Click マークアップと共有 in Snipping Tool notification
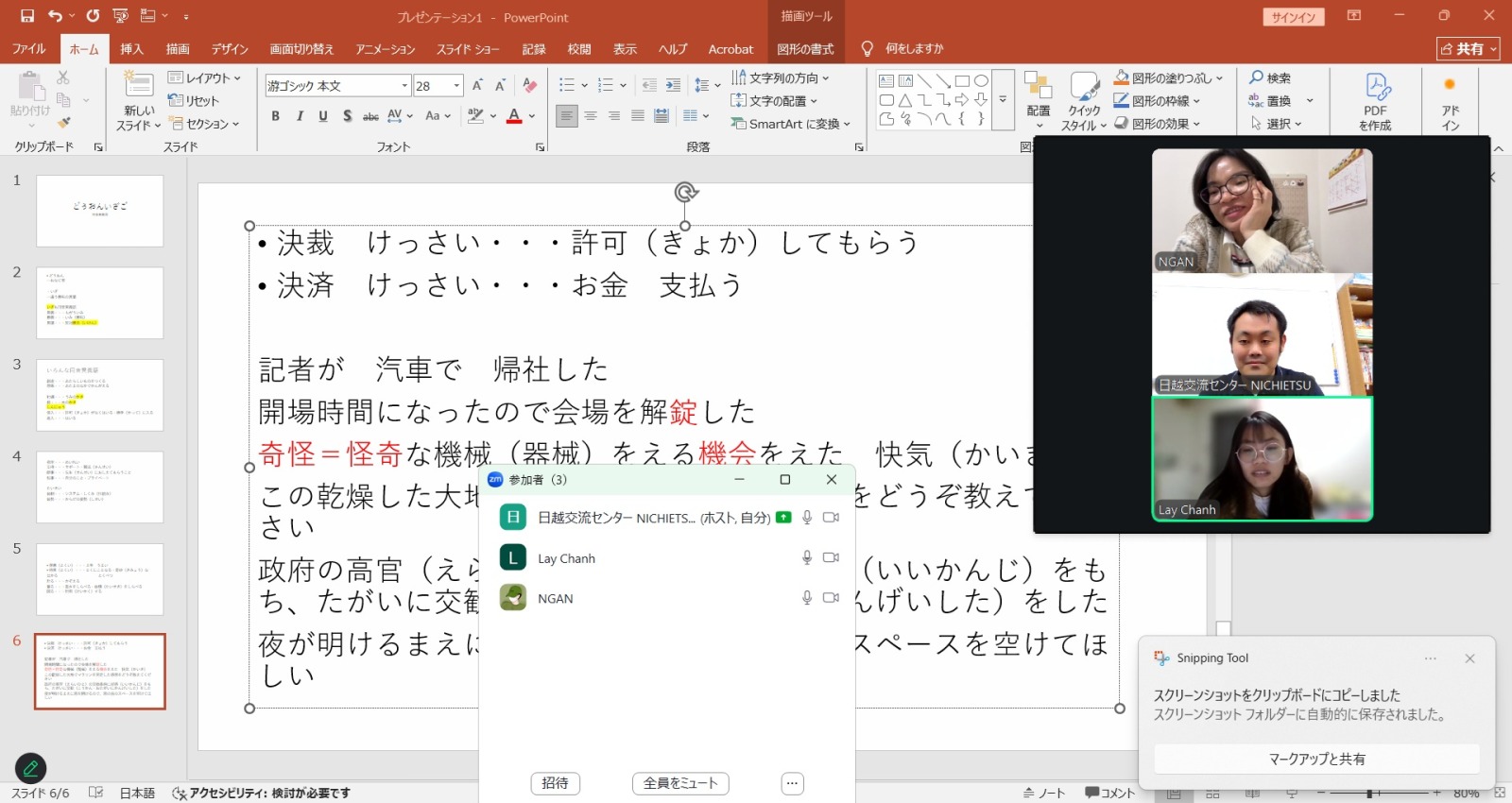The width and height of the screenshot is (1512, 803). click(1316, 759)
